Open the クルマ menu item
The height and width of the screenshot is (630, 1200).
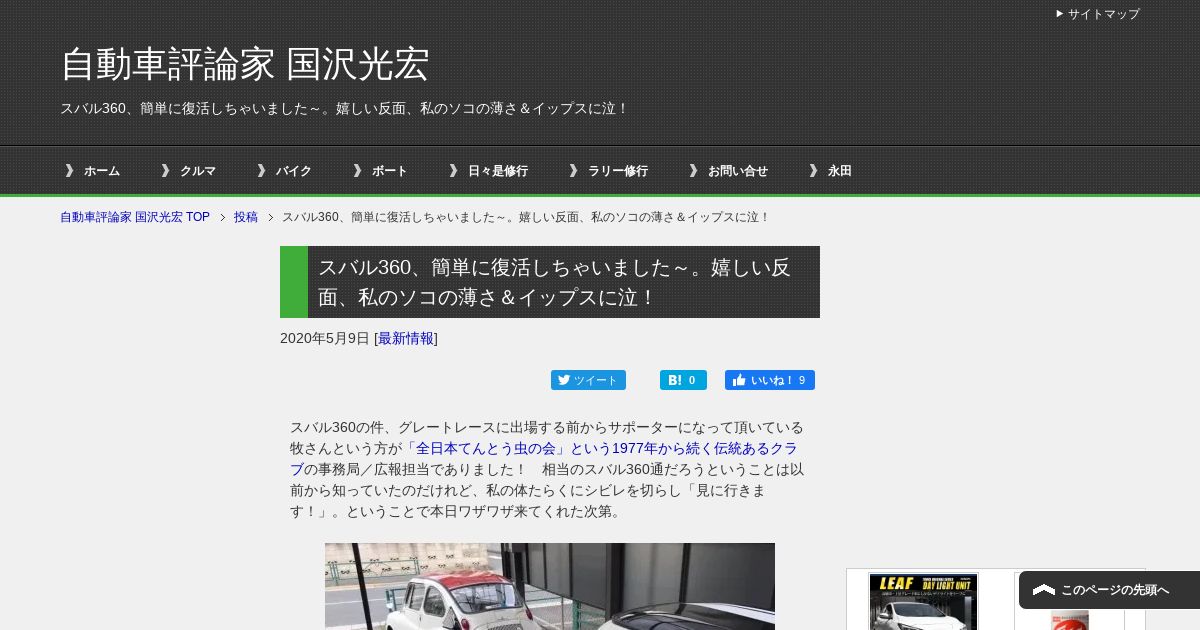[x=198, y=171]
